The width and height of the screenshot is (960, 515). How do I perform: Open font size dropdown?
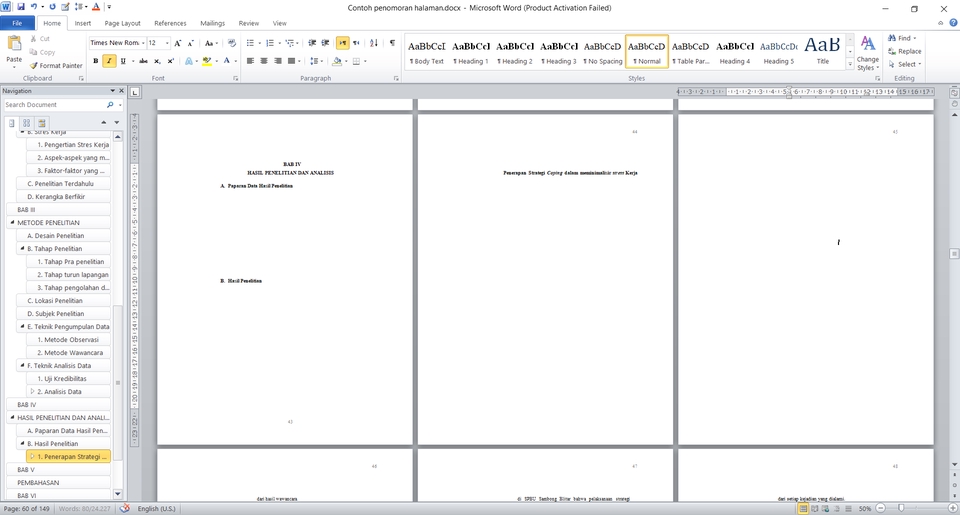pos(167,43)
